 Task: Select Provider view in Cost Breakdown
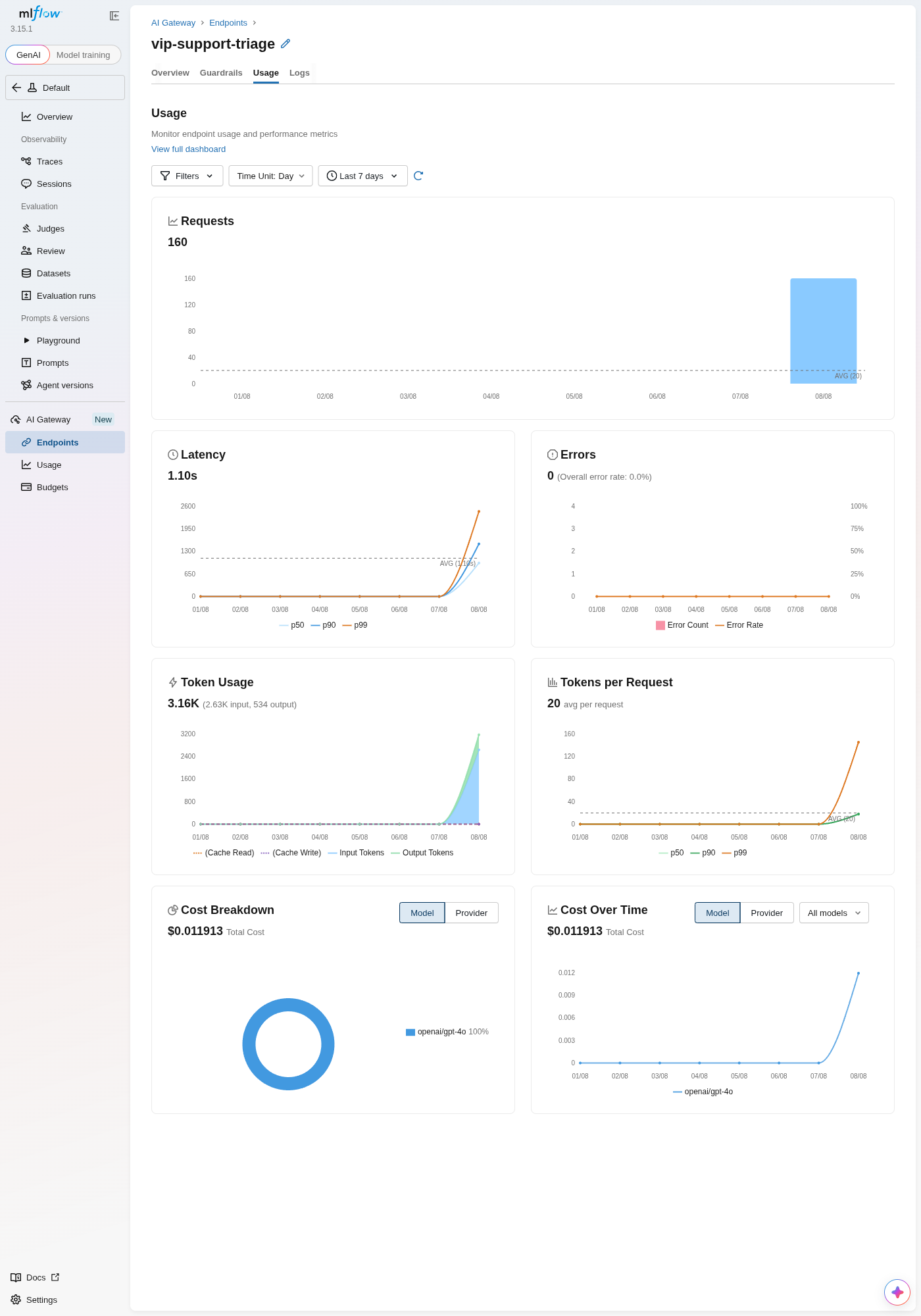click(x=471, y=913)
